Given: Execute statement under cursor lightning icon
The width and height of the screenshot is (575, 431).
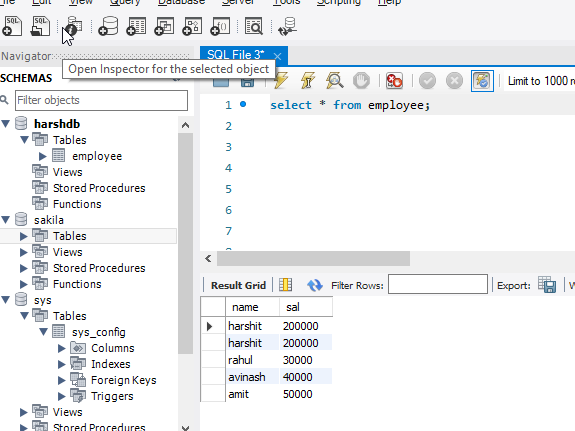Looking at the screenshot, I should 307,80.
